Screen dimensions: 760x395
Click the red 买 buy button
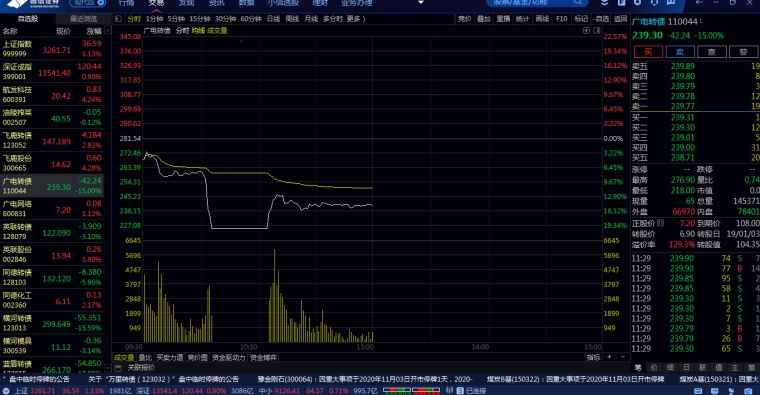pos(648,52)
